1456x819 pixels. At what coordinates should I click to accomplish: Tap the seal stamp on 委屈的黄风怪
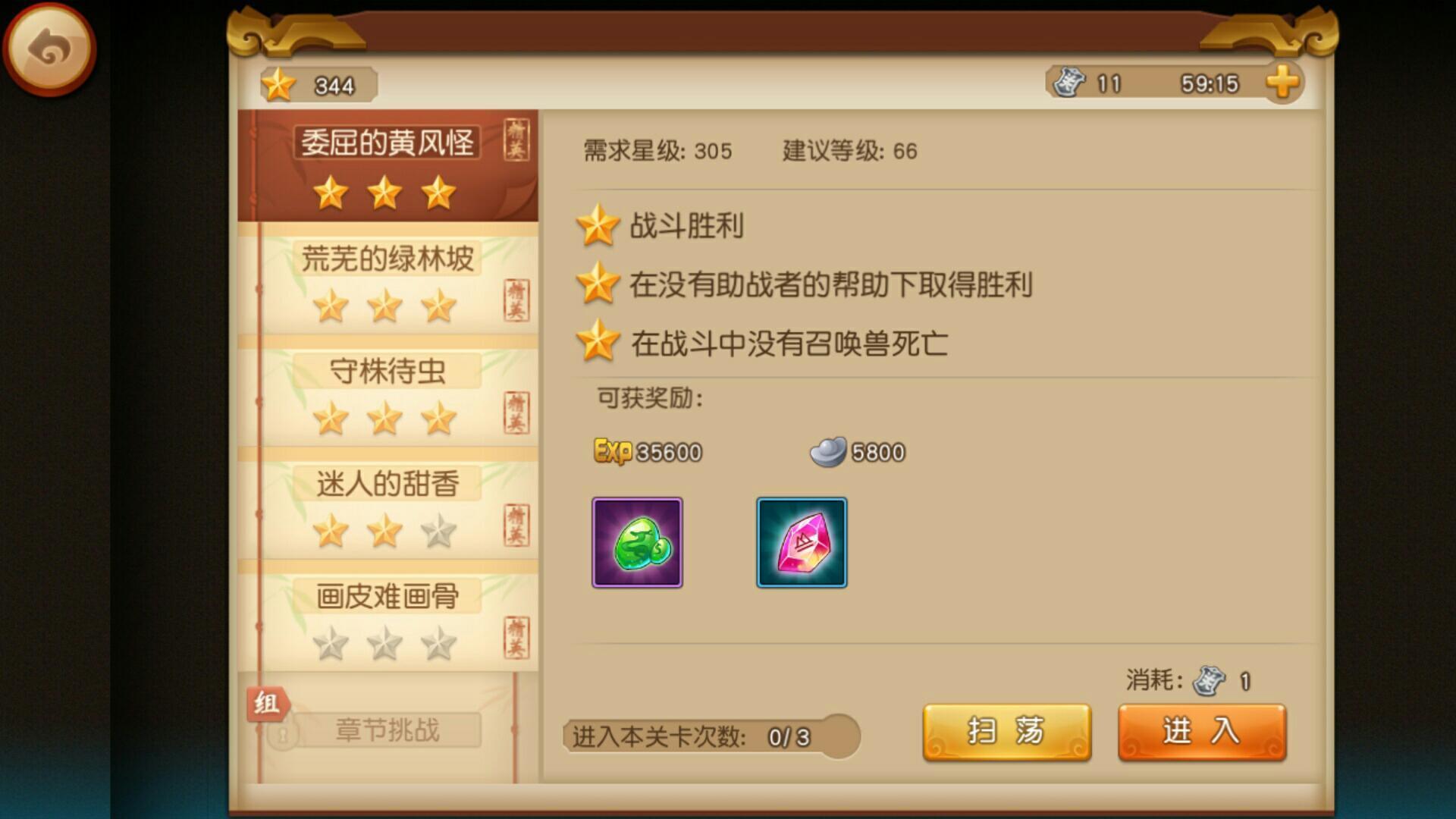(x=516, y=139)
